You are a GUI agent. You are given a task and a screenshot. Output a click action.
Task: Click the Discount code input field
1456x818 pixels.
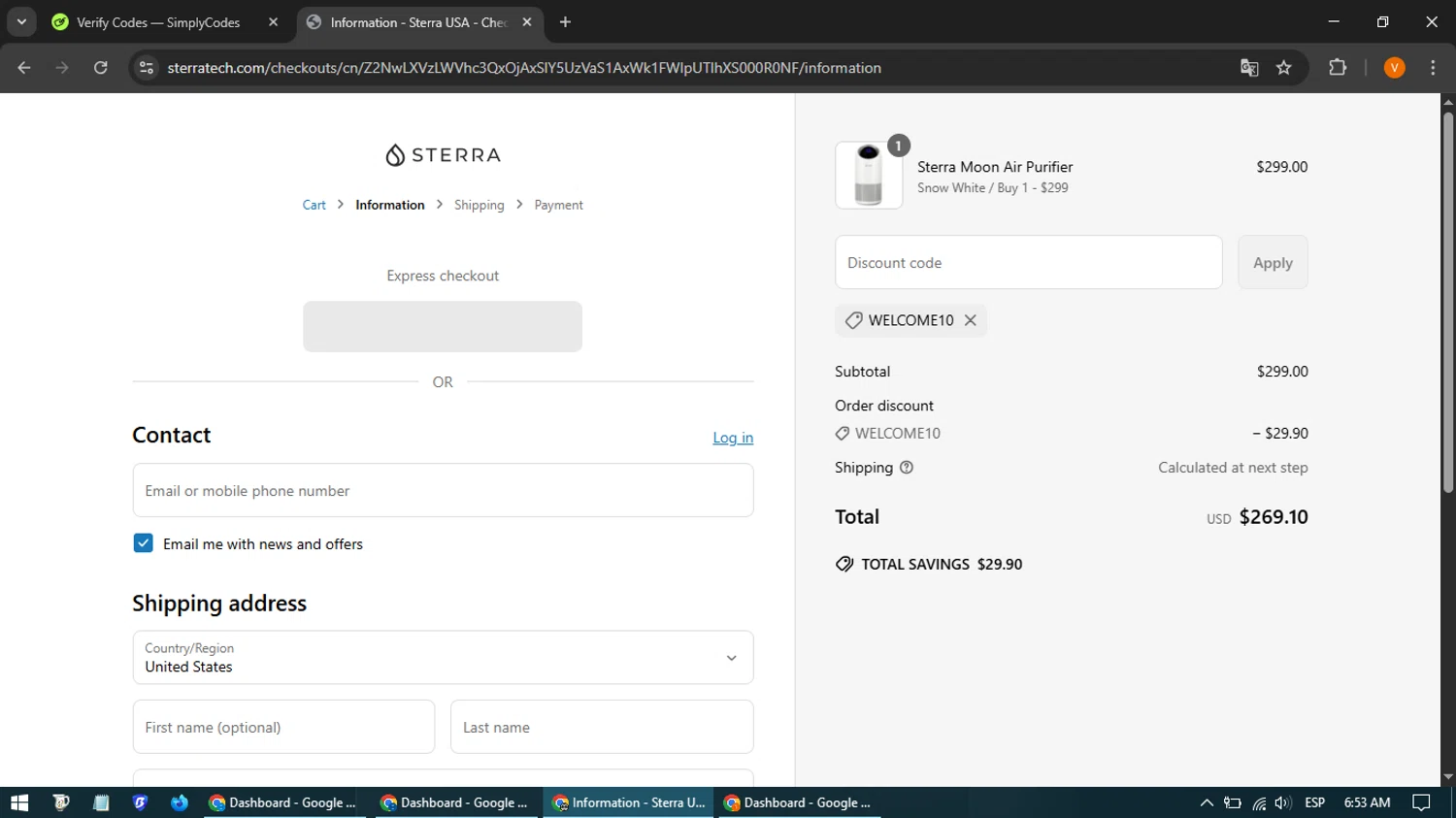tap(1028, 262)
